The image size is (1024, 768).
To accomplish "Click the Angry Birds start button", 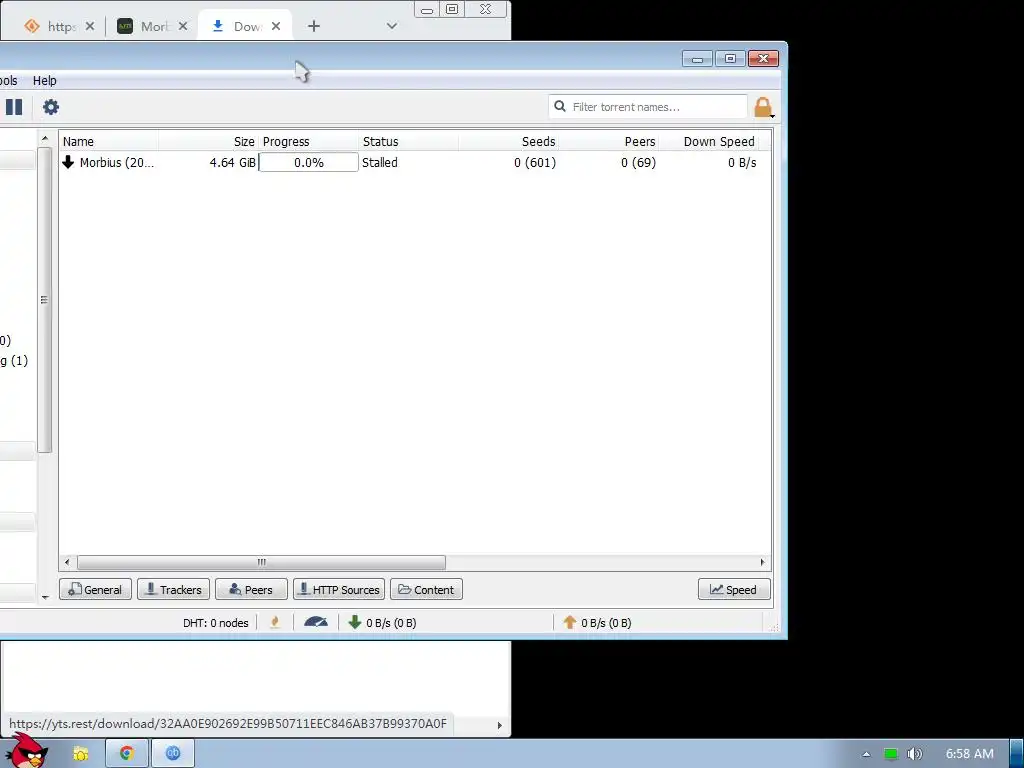I will coord(25,751).
